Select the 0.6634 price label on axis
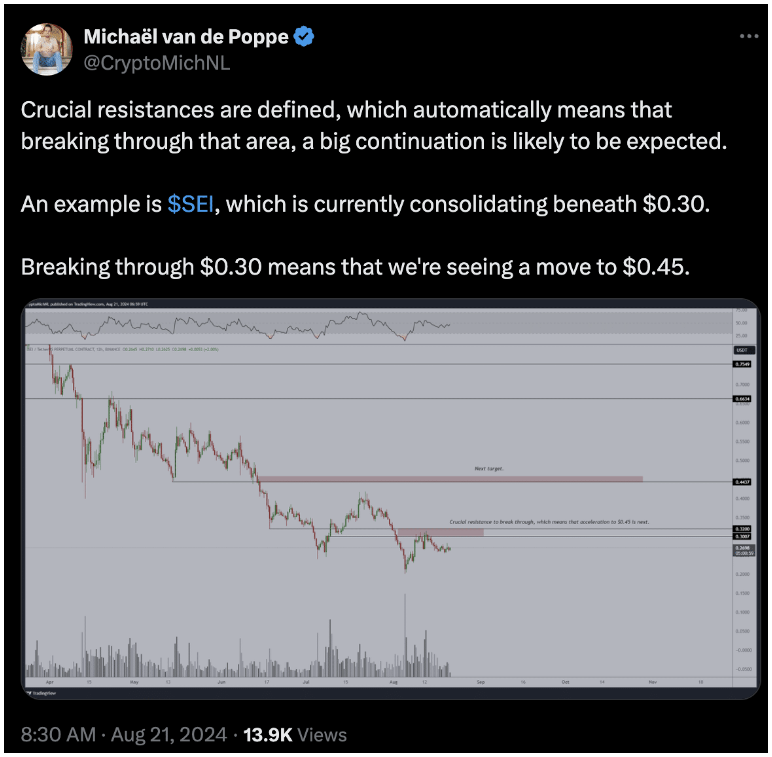 [742, 399]
